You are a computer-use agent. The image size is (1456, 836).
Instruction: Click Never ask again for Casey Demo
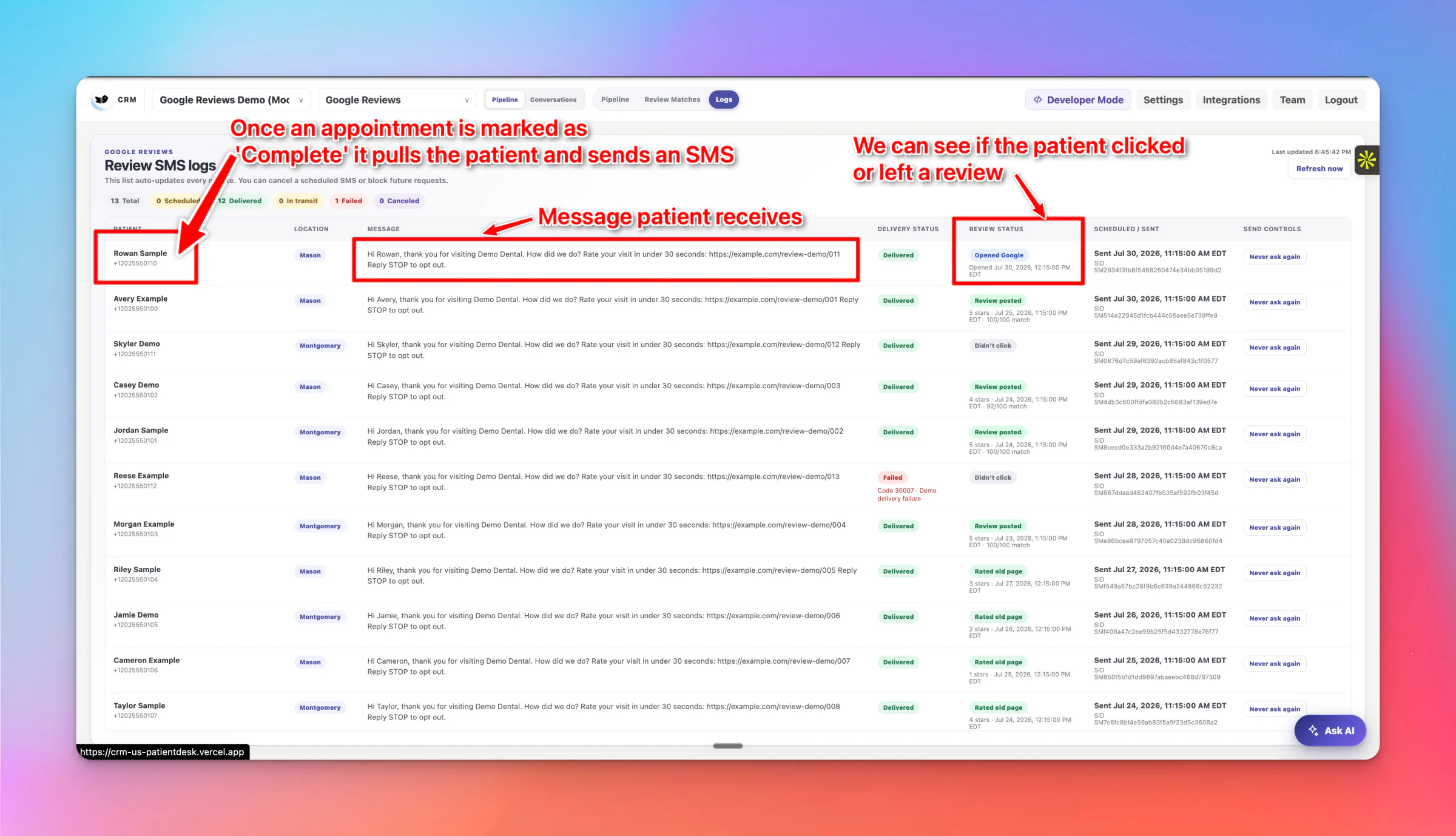click(x=1275, y=389)
